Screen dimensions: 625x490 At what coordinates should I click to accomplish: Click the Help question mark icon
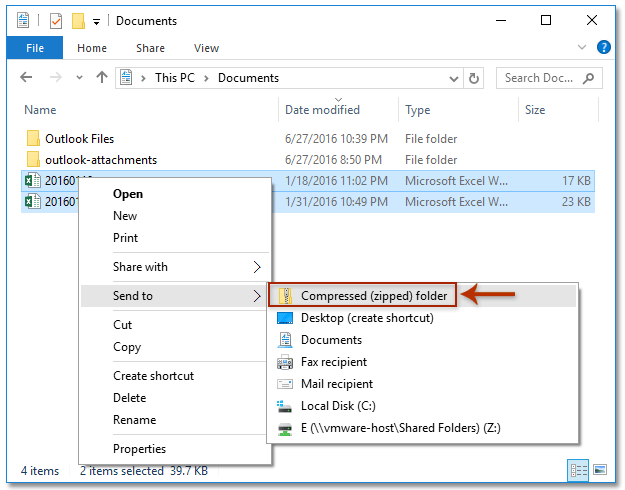click(604, 47)
